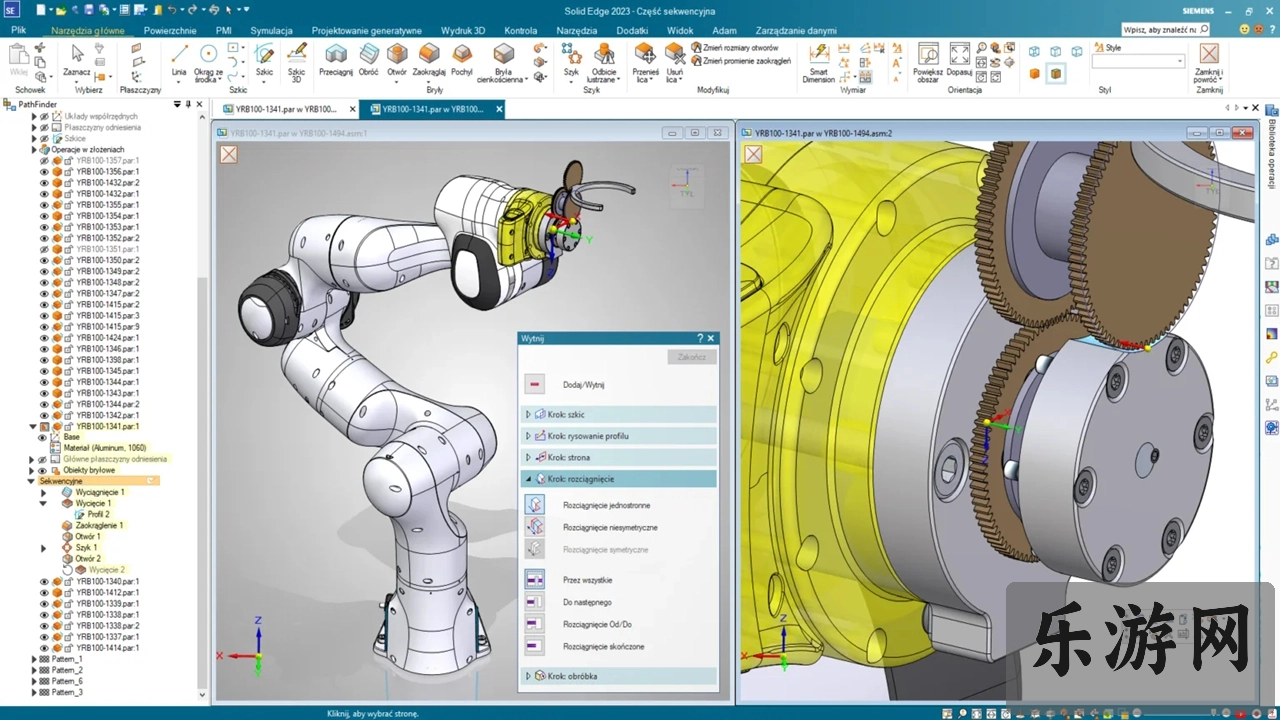Open the Wydruk 3D tab
The height and width of the screenshot is (720, 1280).
tap(462, 30)
